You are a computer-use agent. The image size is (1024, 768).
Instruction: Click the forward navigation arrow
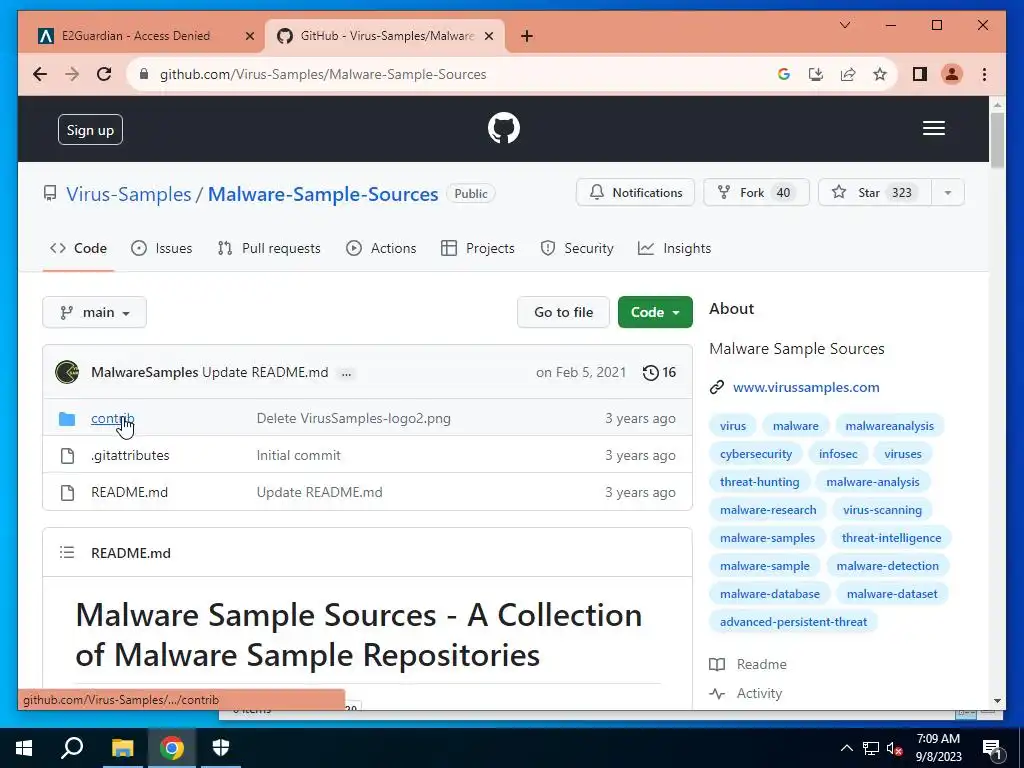[72, 74]
